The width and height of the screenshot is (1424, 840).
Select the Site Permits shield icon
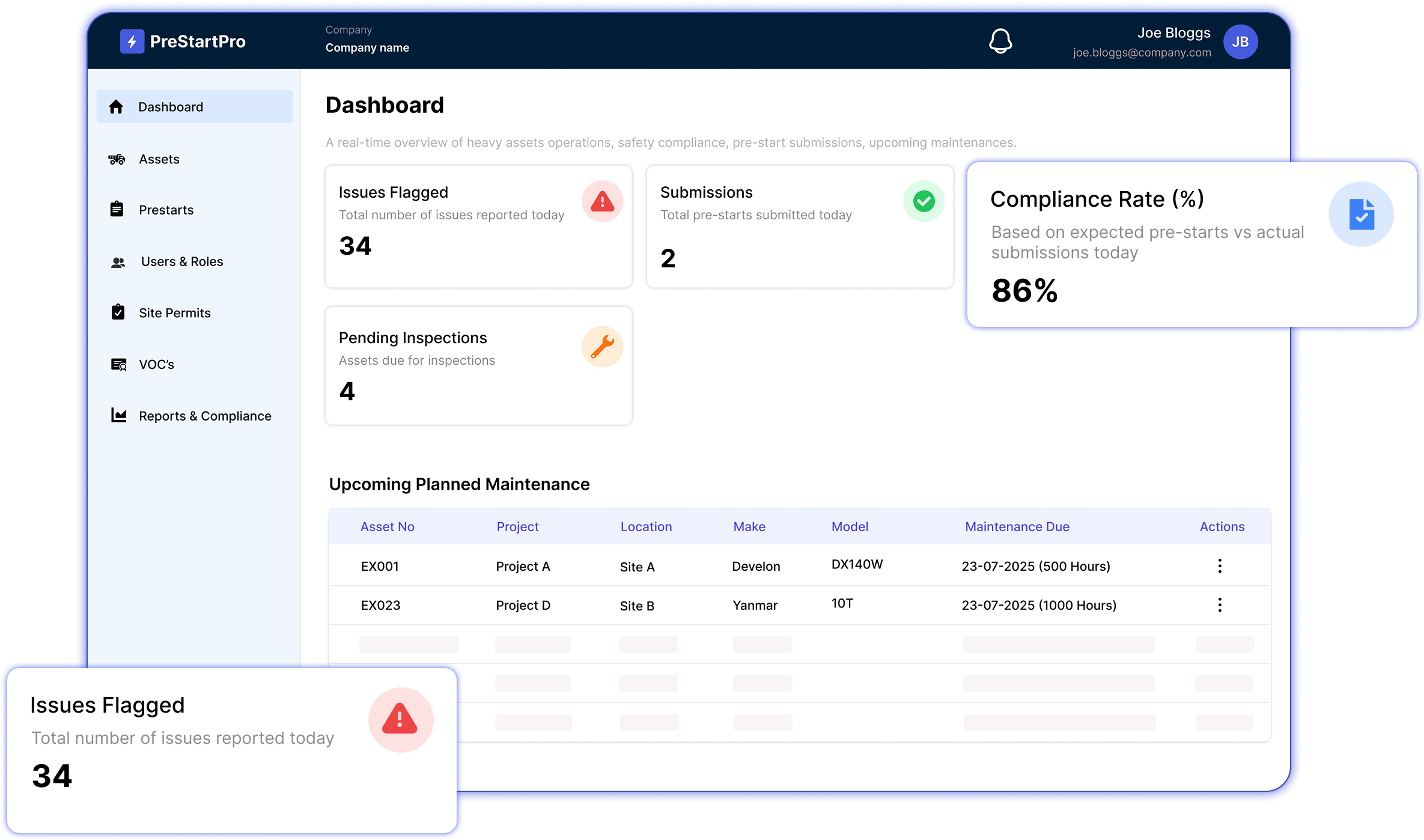[118, 312]
